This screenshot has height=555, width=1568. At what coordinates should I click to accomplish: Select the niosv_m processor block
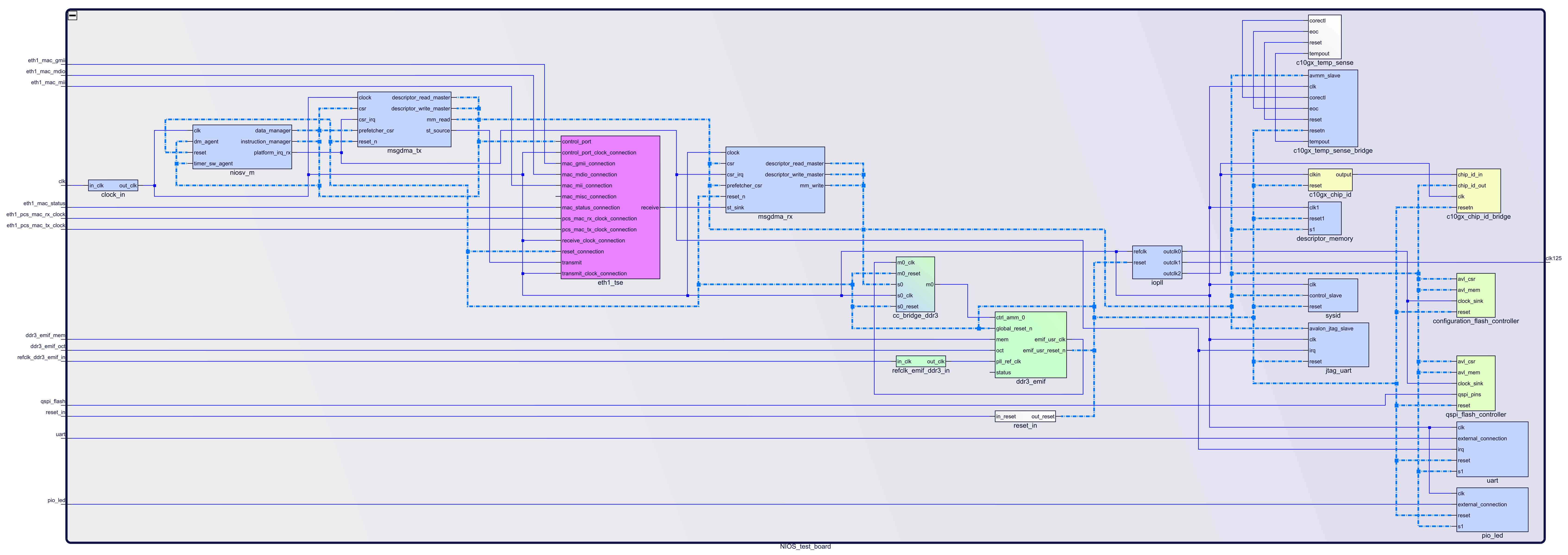[242, 147]
